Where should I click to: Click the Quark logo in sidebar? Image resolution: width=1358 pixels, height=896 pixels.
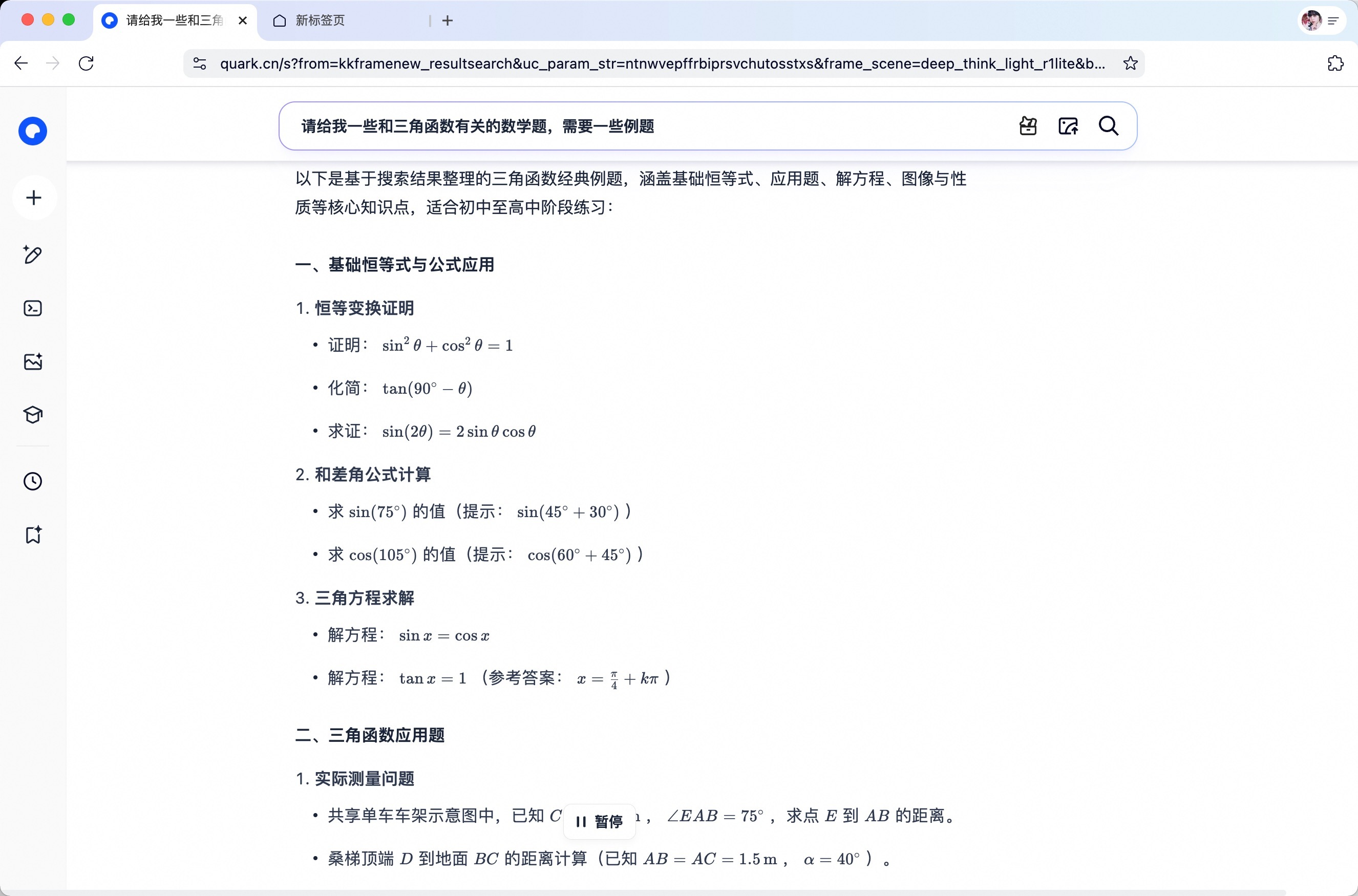[x=33, y=132]
